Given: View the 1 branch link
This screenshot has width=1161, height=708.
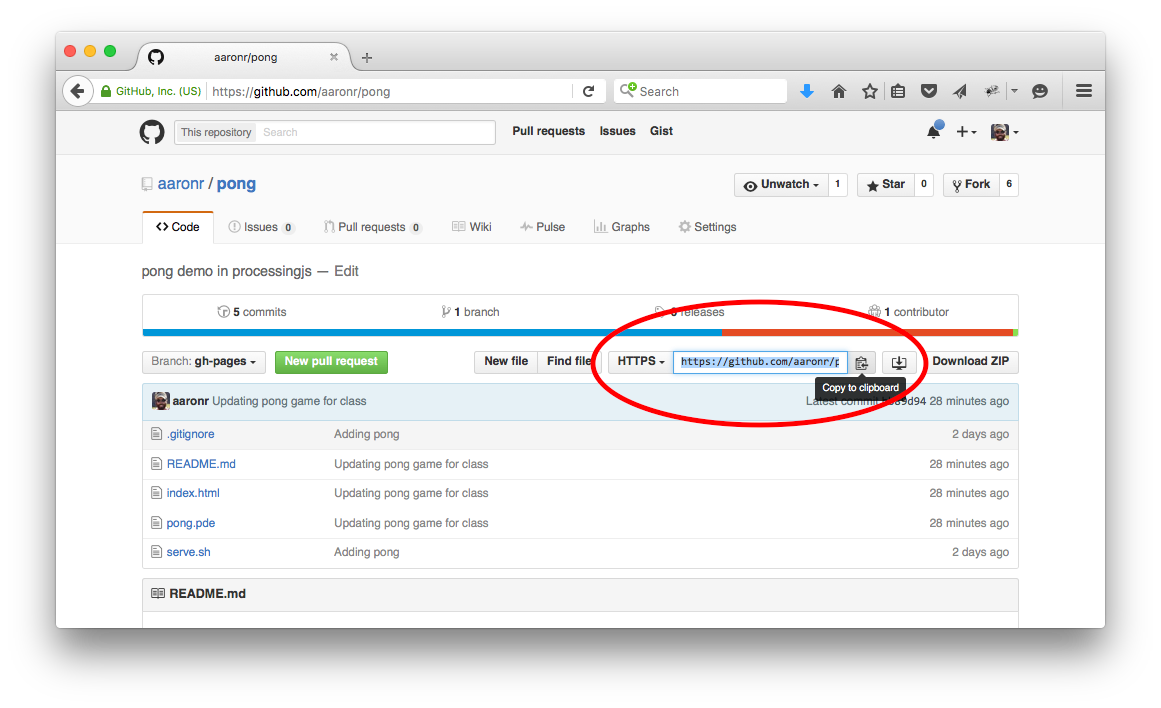Looking at the screenshot, I should click(470, 312).
